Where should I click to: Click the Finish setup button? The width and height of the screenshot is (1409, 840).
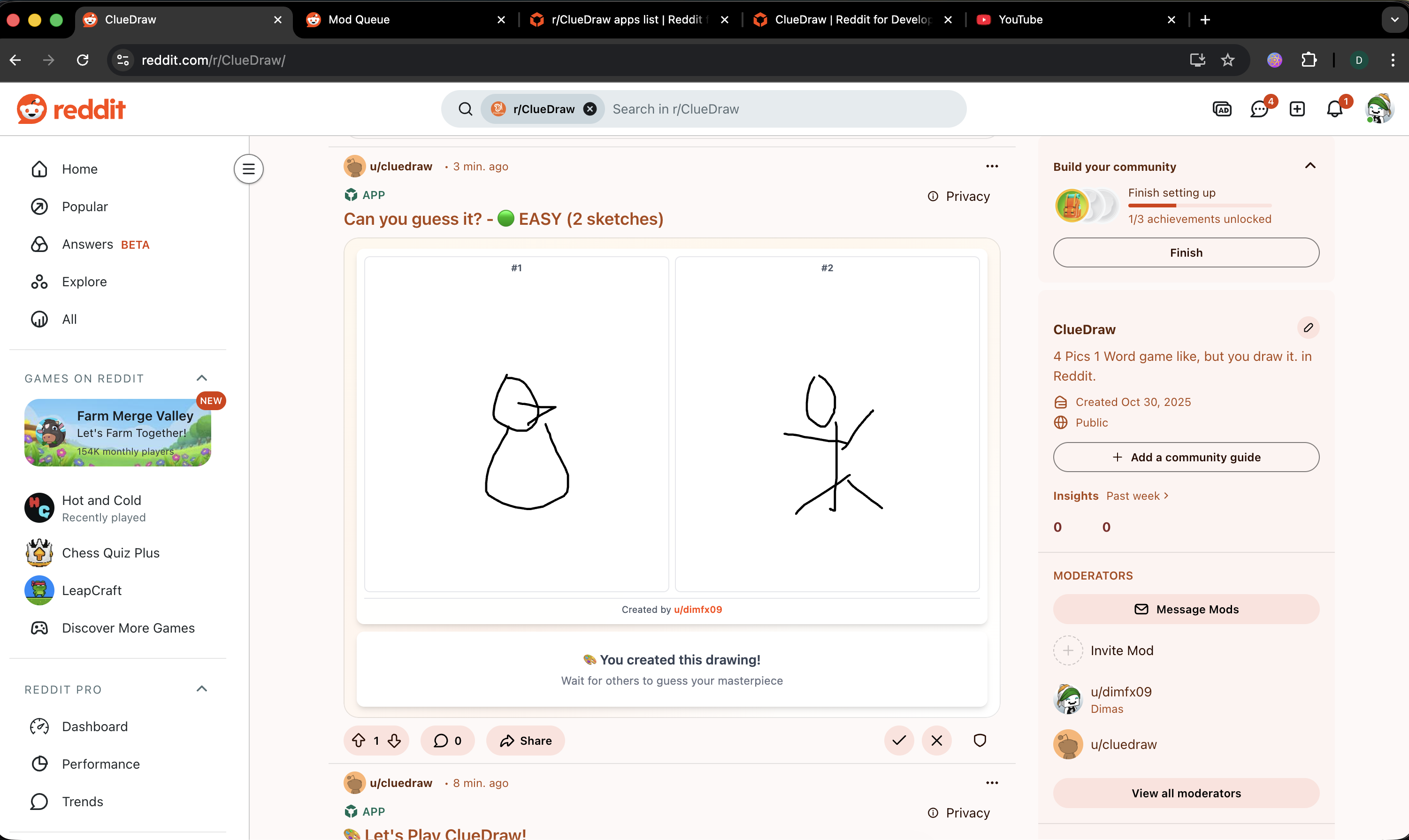1186,252
